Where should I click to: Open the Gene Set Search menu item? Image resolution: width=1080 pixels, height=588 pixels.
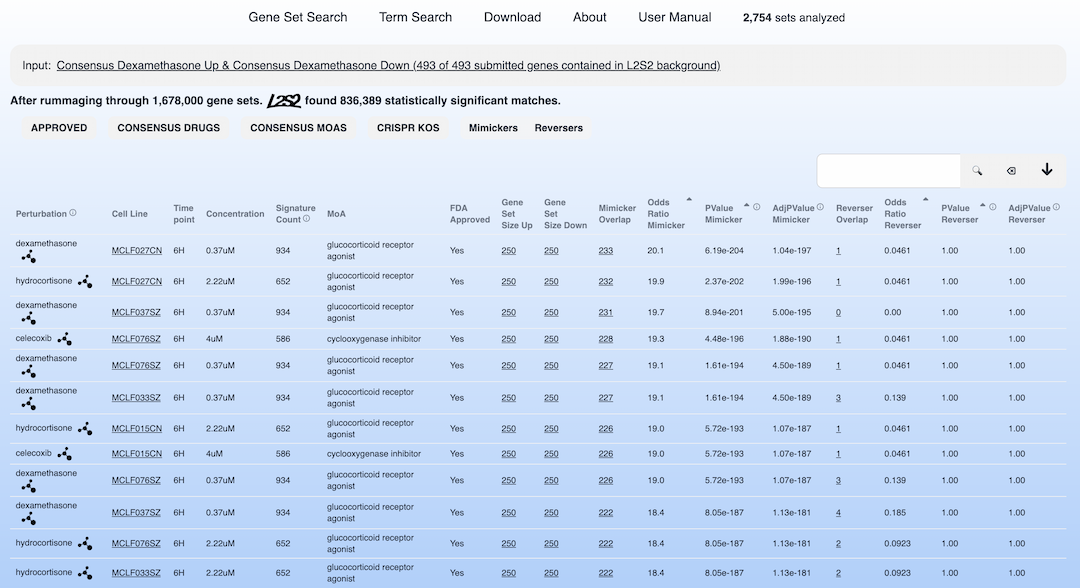[298, 17]
